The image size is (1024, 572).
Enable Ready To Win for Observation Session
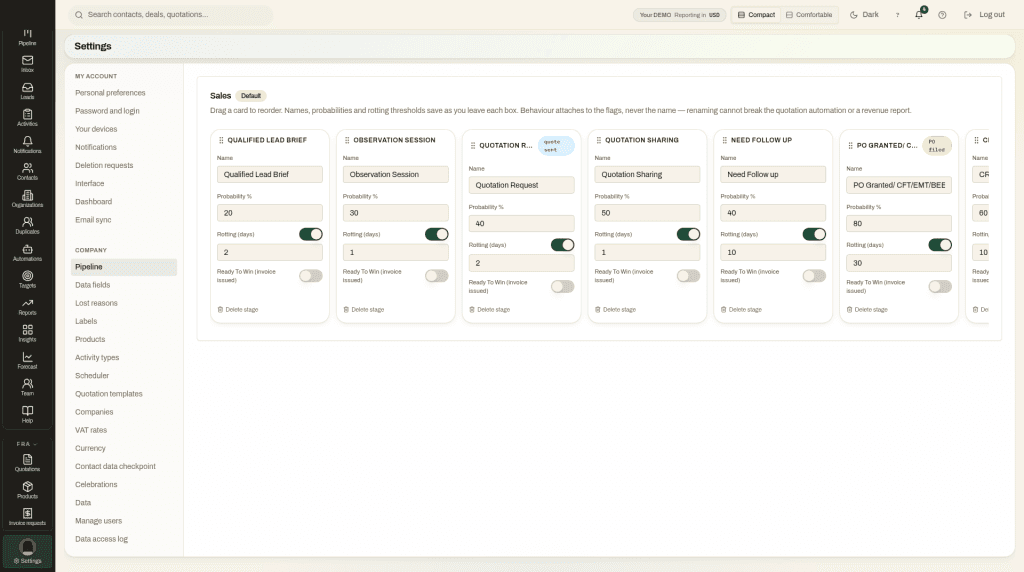[437, 276]
